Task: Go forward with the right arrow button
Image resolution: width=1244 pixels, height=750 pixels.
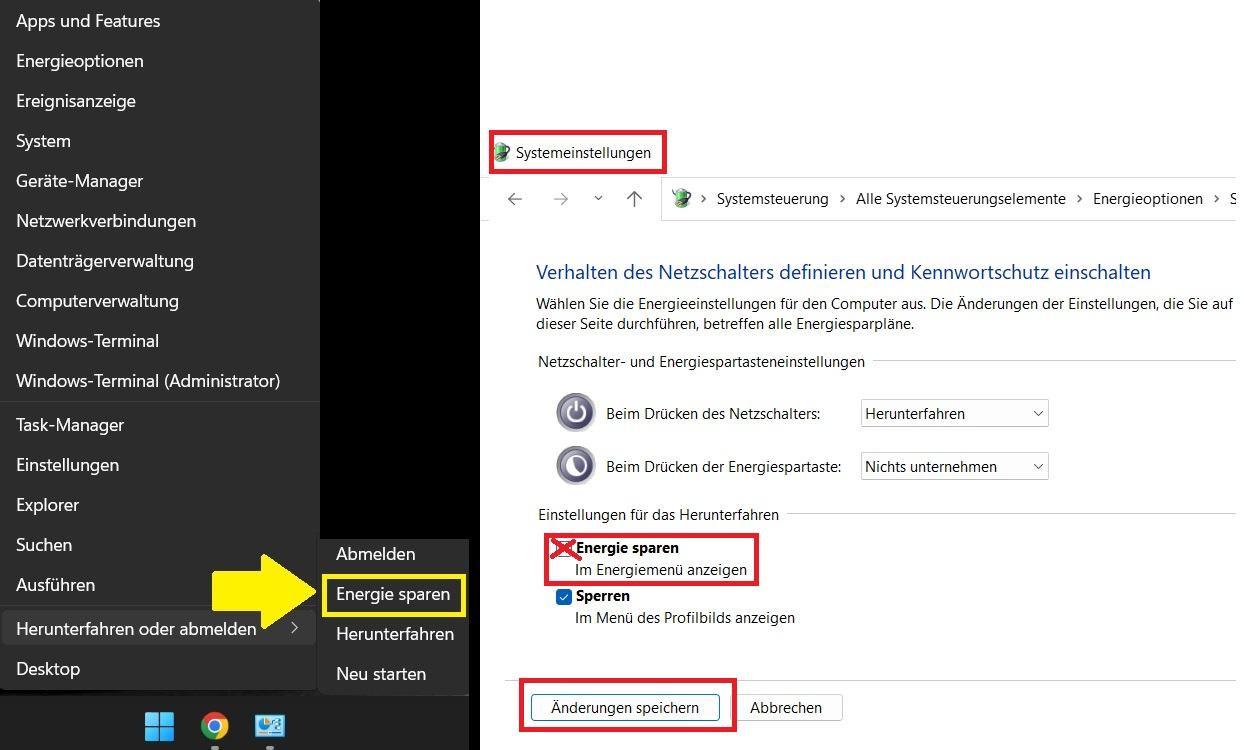Action: (x=561, y=199)
